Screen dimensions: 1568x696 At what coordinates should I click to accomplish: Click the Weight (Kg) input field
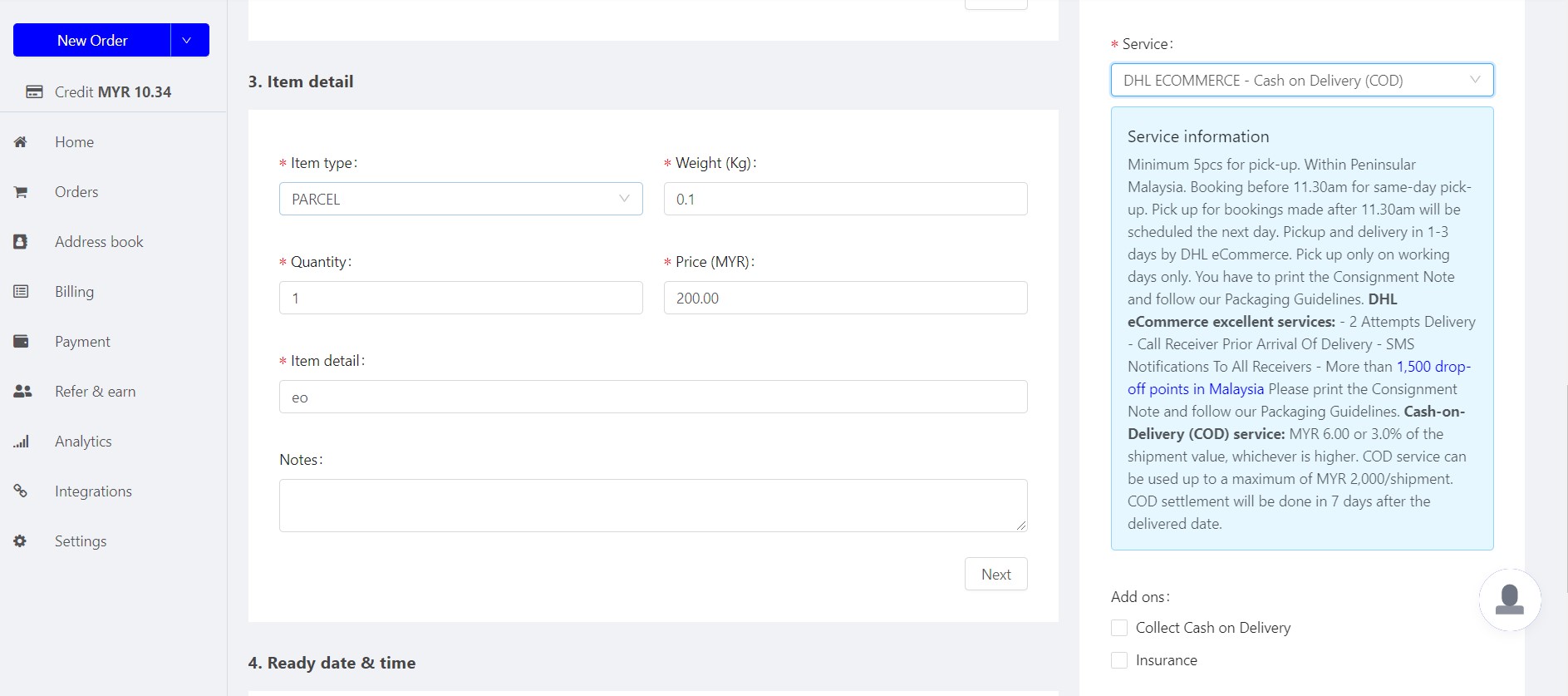tap(845, 199)
